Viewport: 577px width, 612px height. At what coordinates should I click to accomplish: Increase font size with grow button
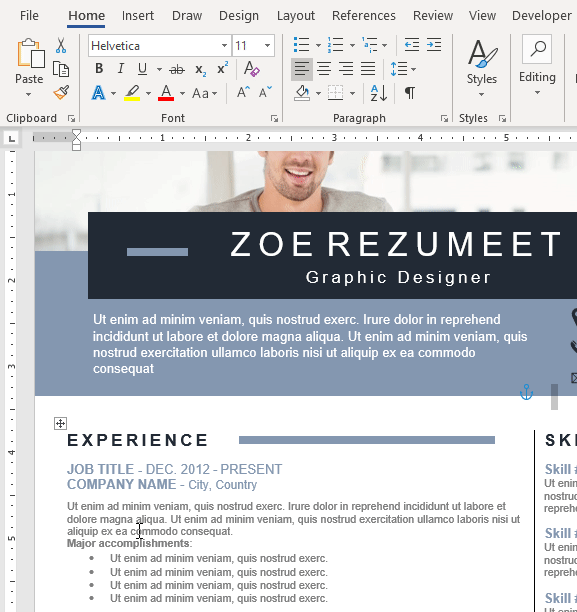(x=243, y=93)
